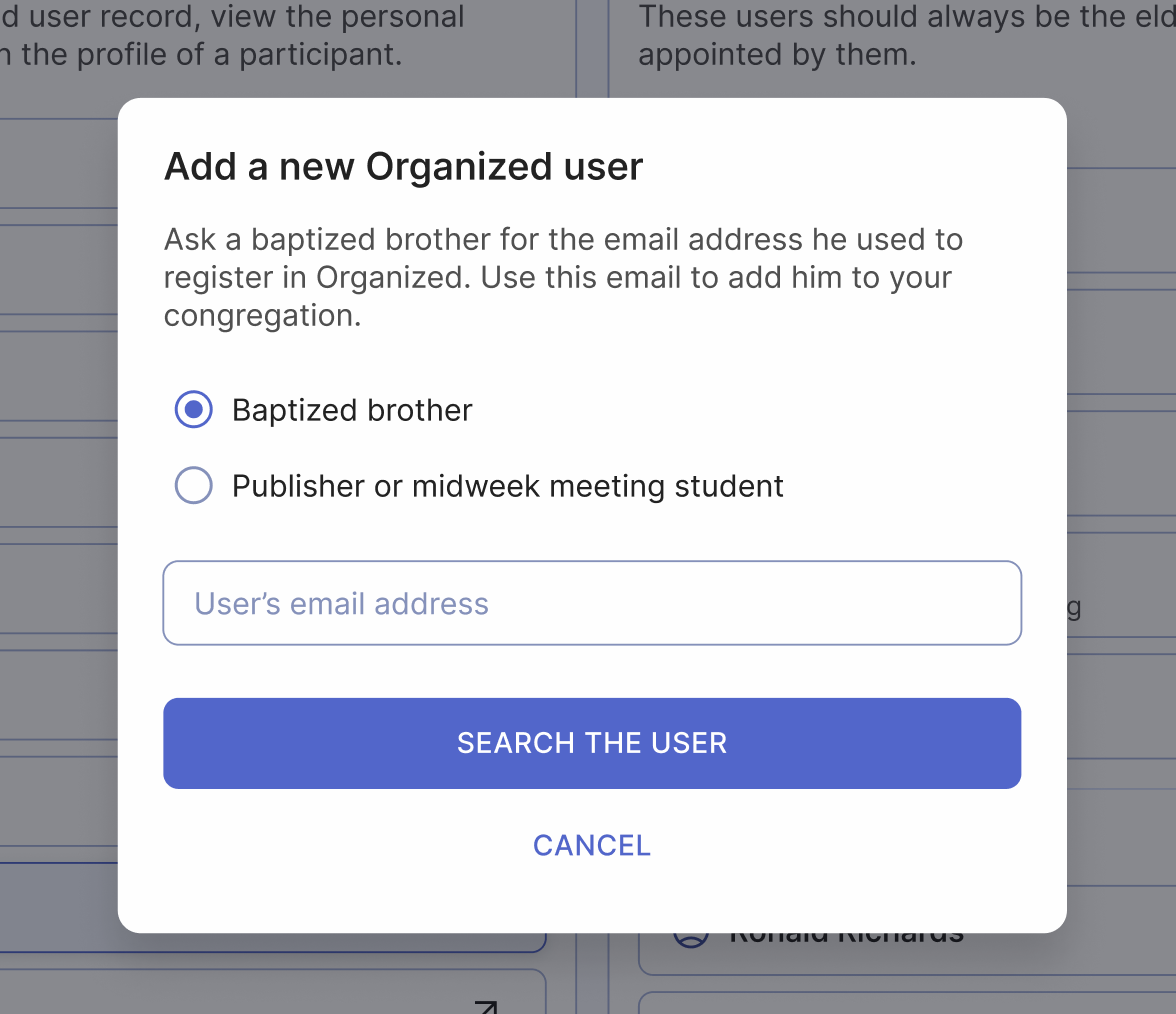Image resolution: width=1176 pixels, height=1014 pixels.
Task: Click the blue search button
Action: [591, 743]
